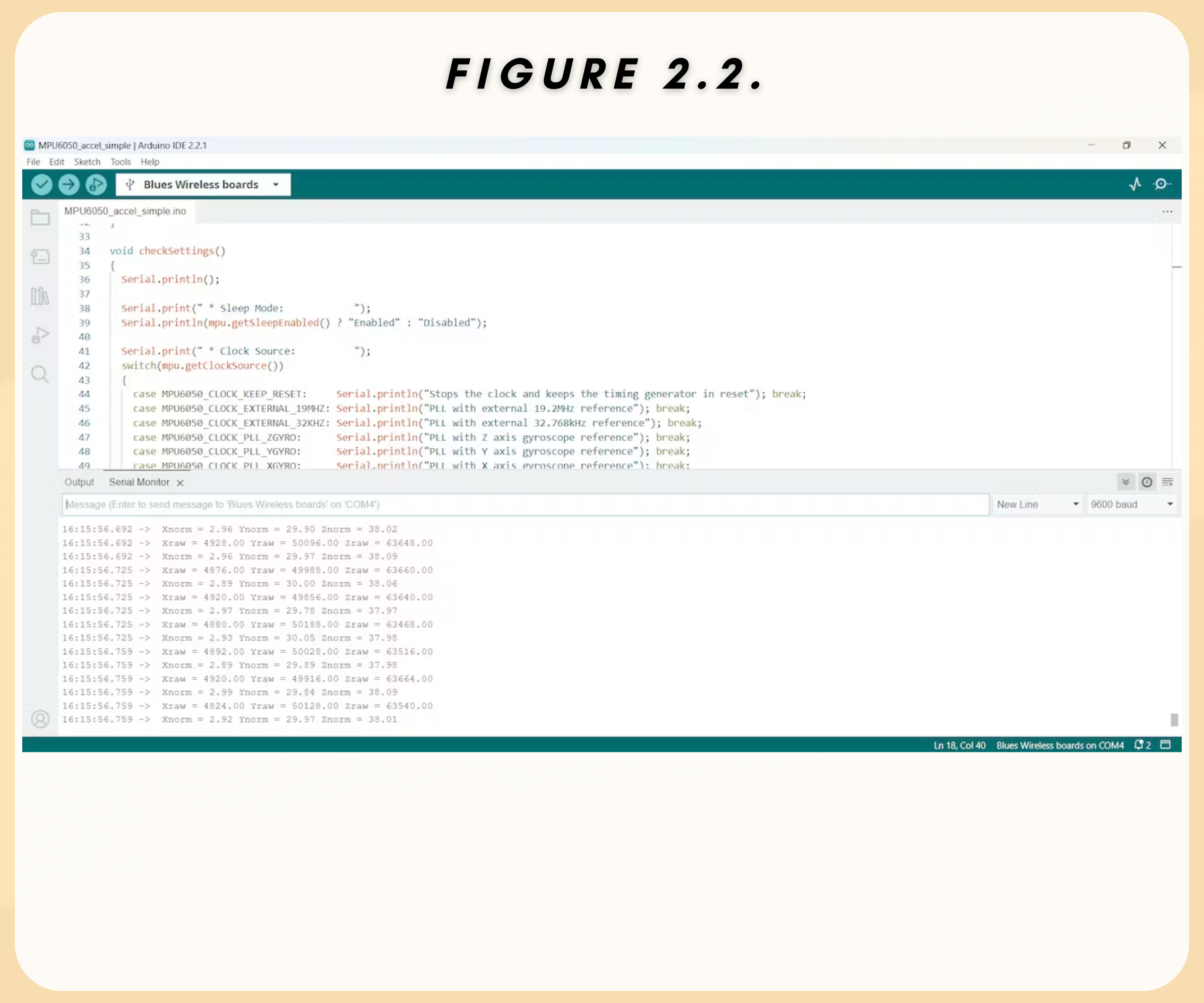
Task: Open Serial Monitor magnifier icon in toolbar
Action: click(x=1162, y=184)
